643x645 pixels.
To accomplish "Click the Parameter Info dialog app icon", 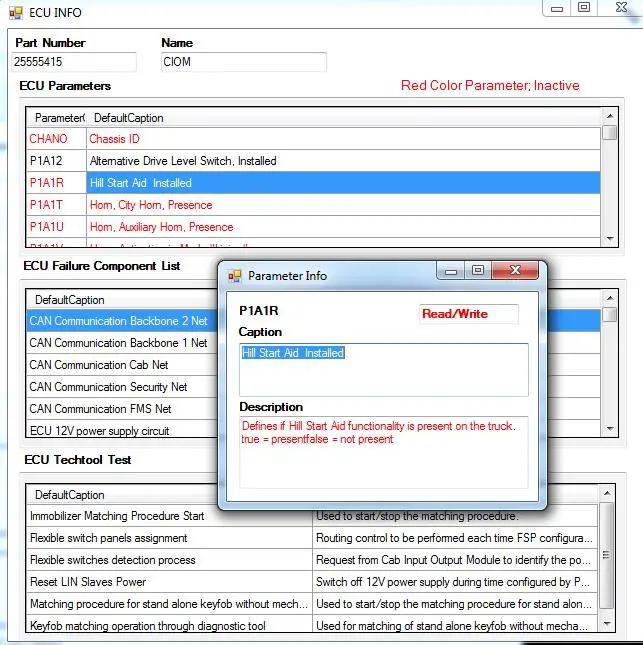I will pyautogui.click(x=235, y=276).
